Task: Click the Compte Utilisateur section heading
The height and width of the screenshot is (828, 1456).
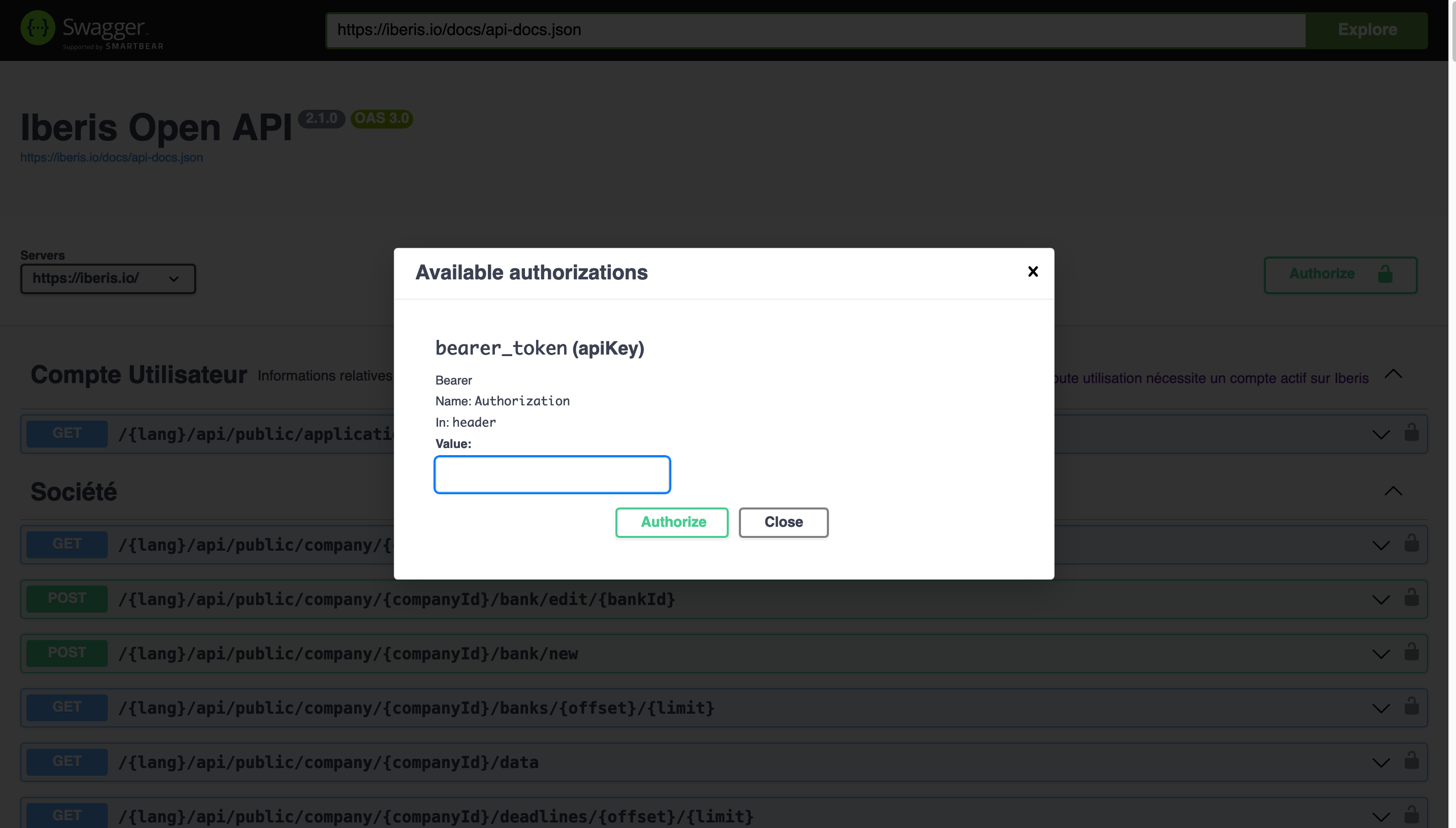Action: point(139,375)
